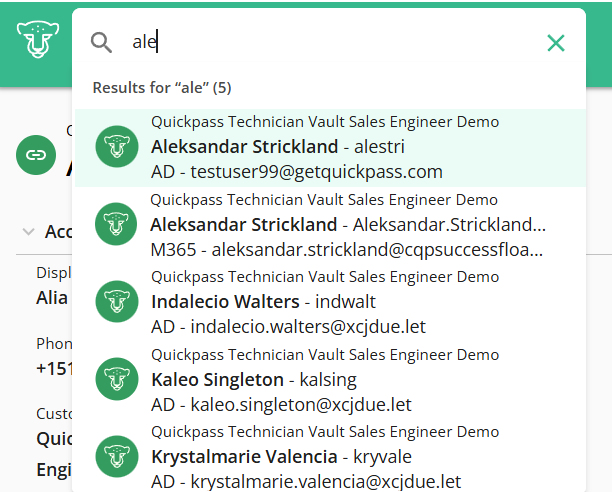
Task: Select Aleksandar Strickland M365 account result
Action: pos(348,224)
